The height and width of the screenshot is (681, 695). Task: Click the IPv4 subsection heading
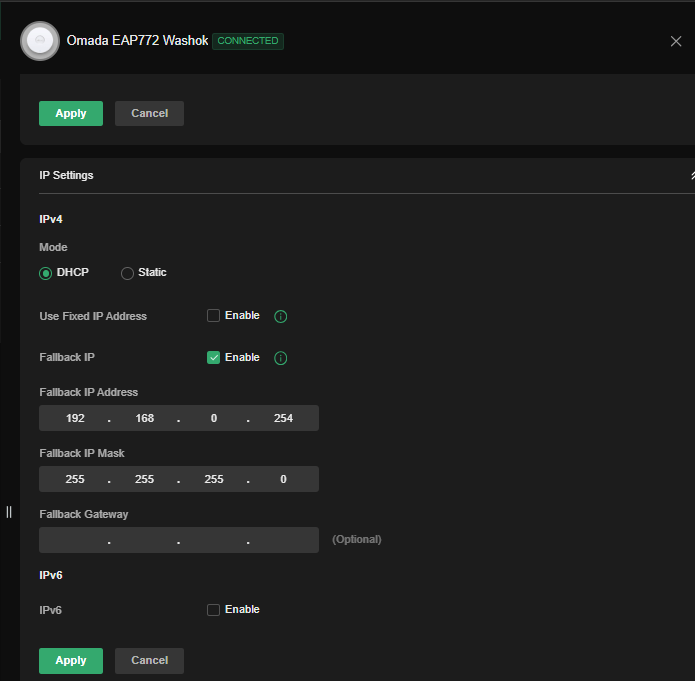51,219
